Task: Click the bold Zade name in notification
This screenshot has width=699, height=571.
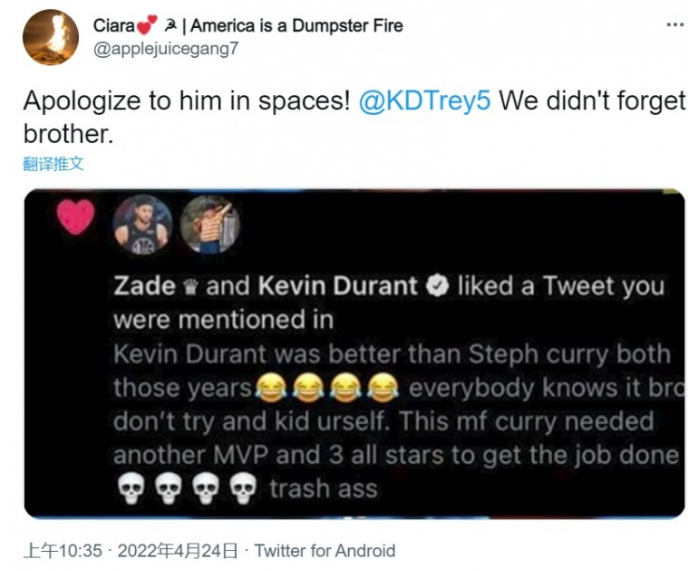Action: [x=144, y=287]
